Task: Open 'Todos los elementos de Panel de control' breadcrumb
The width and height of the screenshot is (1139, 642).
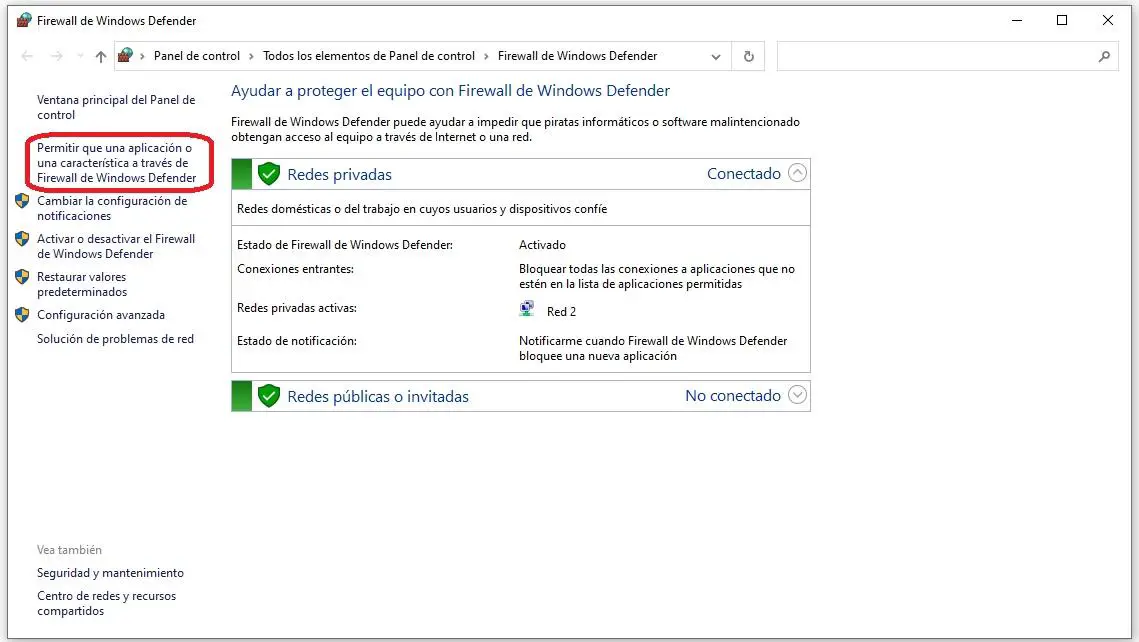Action: coord(368,56)
